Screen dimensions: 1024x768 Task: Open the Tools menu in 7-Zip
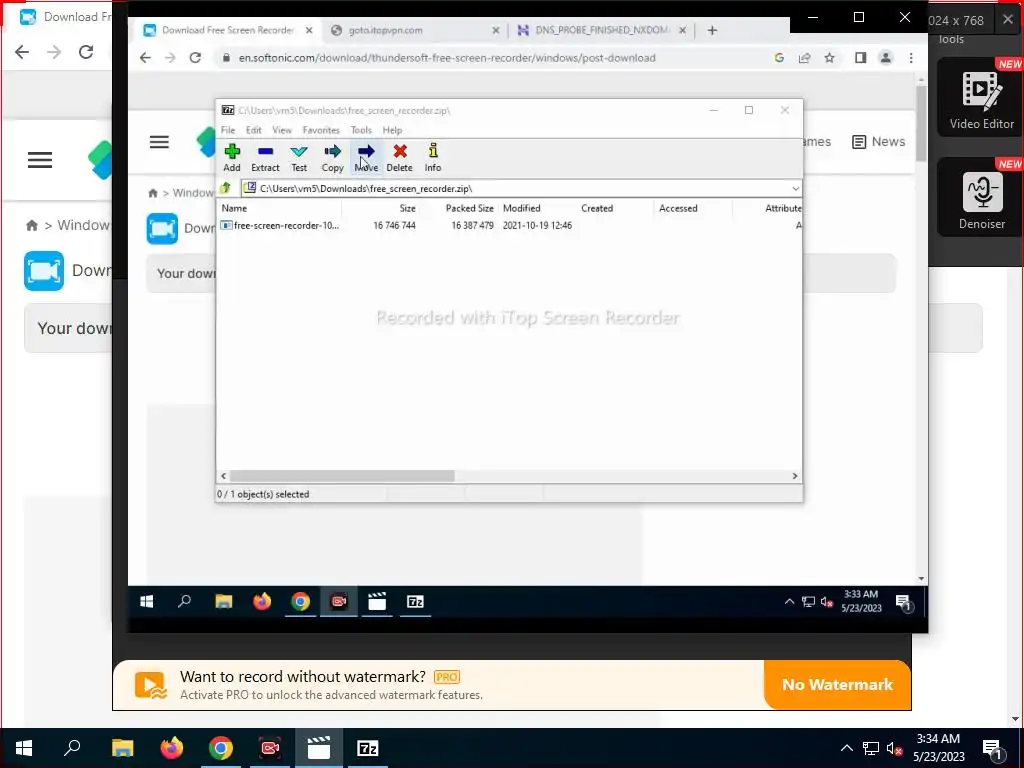point(361,130)
